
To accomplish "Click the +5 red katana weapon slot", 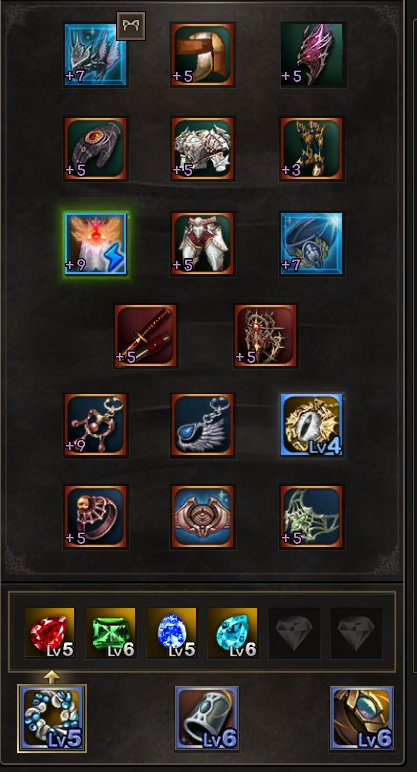I will pyautogui.click(x=145, y=336).
